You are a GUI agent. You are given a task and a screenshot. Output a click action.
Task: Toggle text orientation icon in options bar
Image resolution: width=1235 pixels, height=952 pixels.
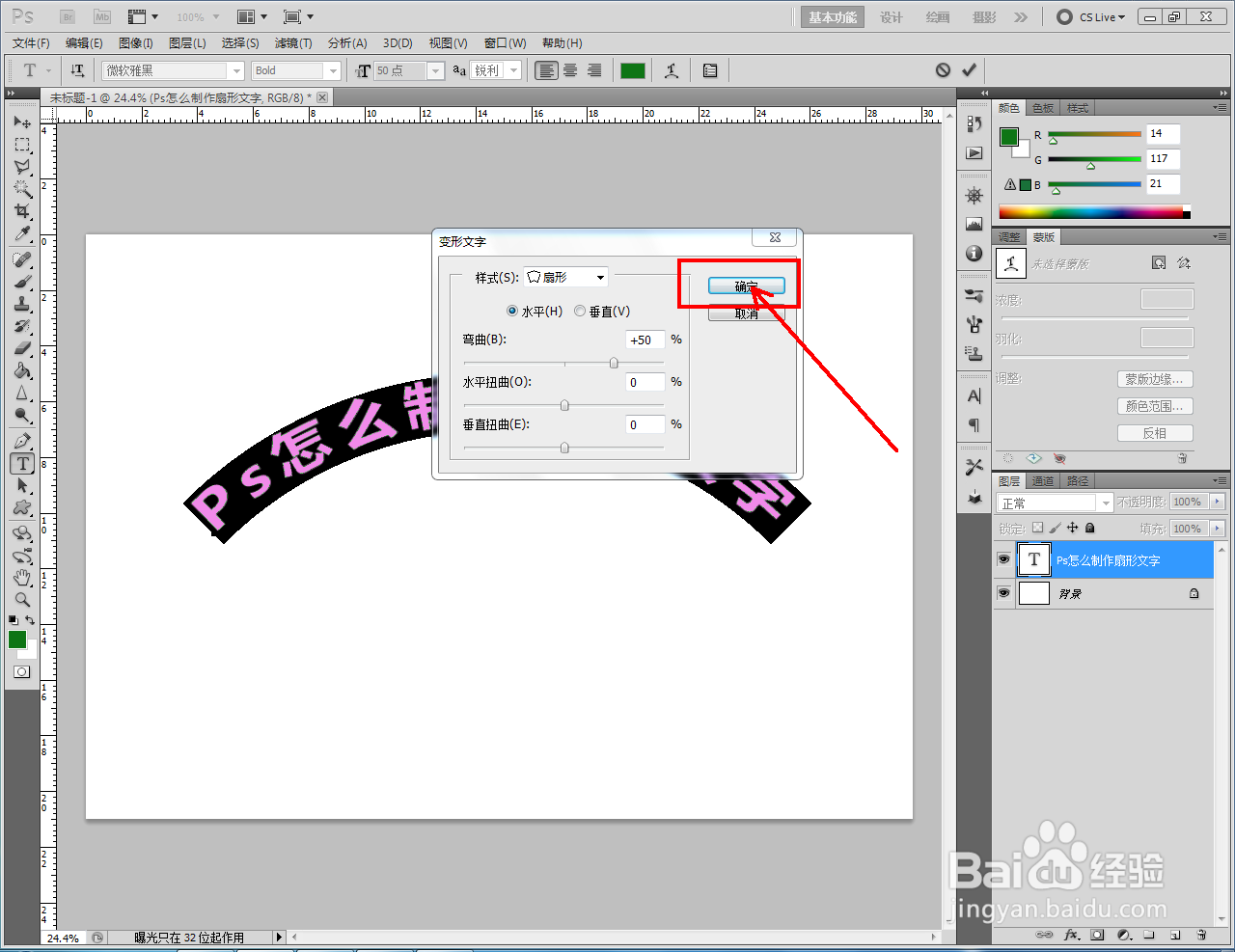click(x=77, y=70)
